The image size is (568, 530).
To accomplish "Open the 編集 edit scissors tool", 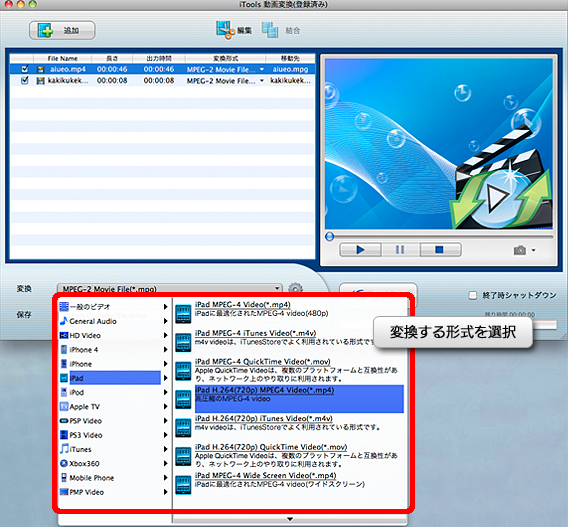I will click(234, 30).
